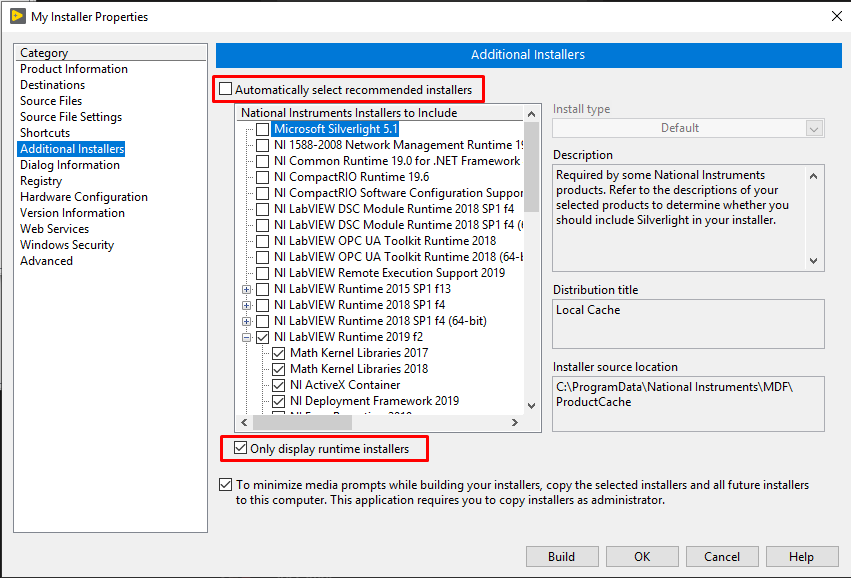Click the Installer source location field
This screenshot has height=578, width=851.
[688, 404]
